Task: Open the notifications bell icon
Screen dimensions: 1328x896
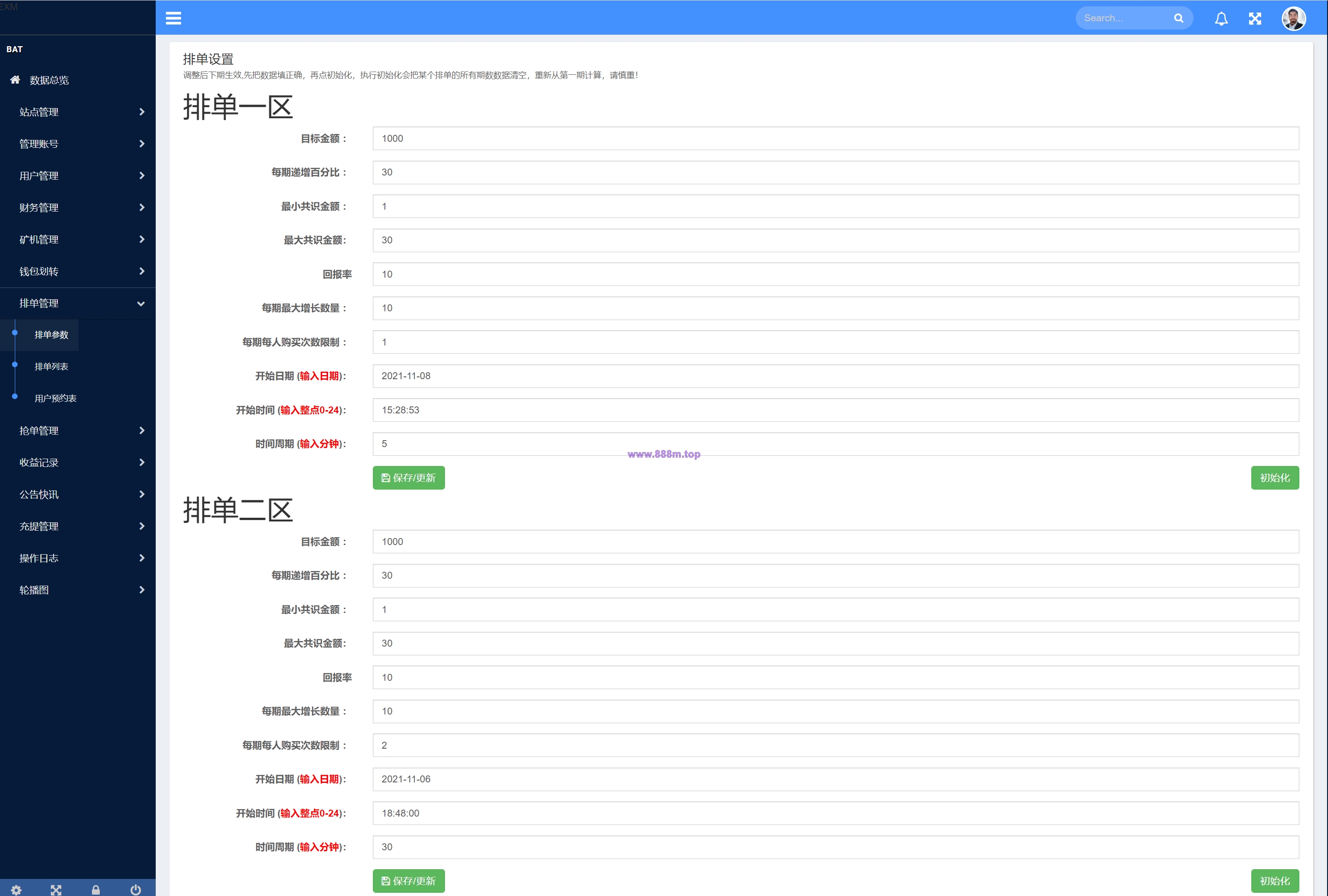Action: (x=1221, y=18)
